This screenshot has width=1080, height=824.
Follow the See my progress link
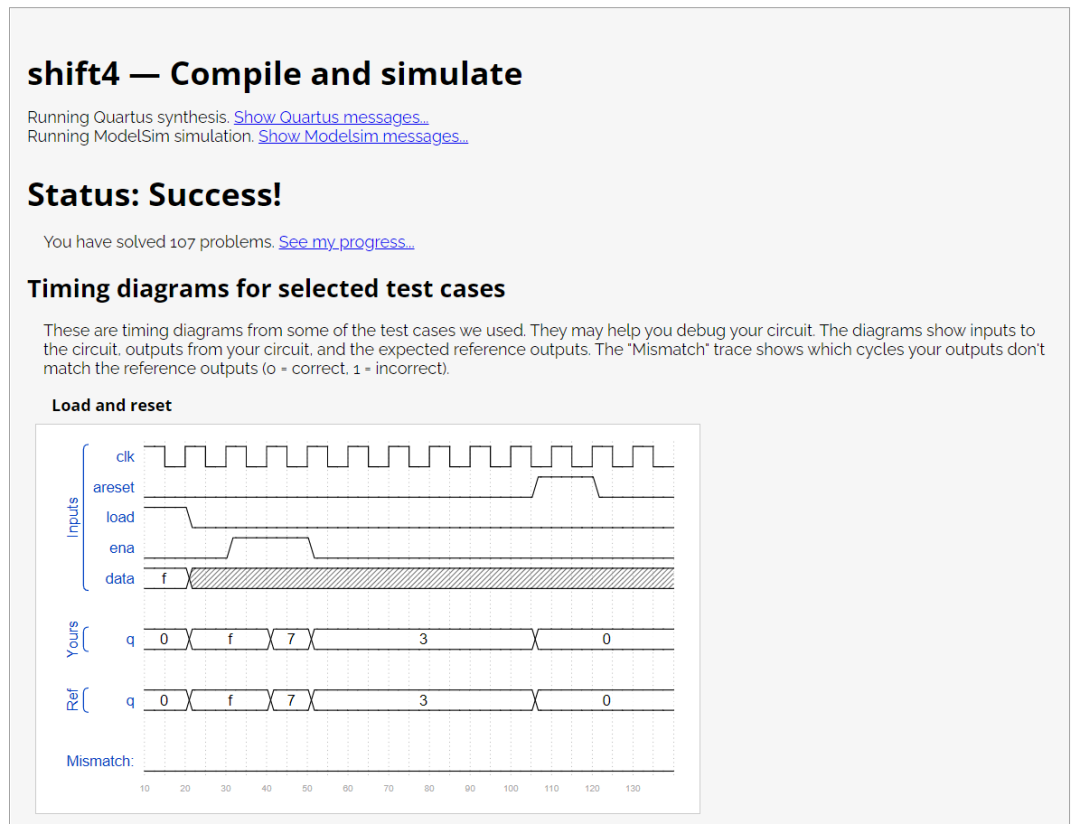point(346,242)
